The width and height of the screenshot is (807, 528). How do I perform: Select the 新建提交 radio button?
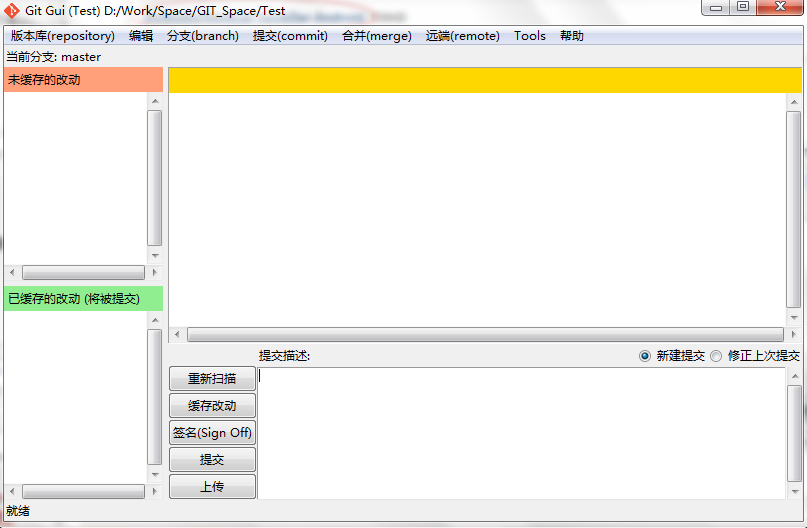[644, 356]
